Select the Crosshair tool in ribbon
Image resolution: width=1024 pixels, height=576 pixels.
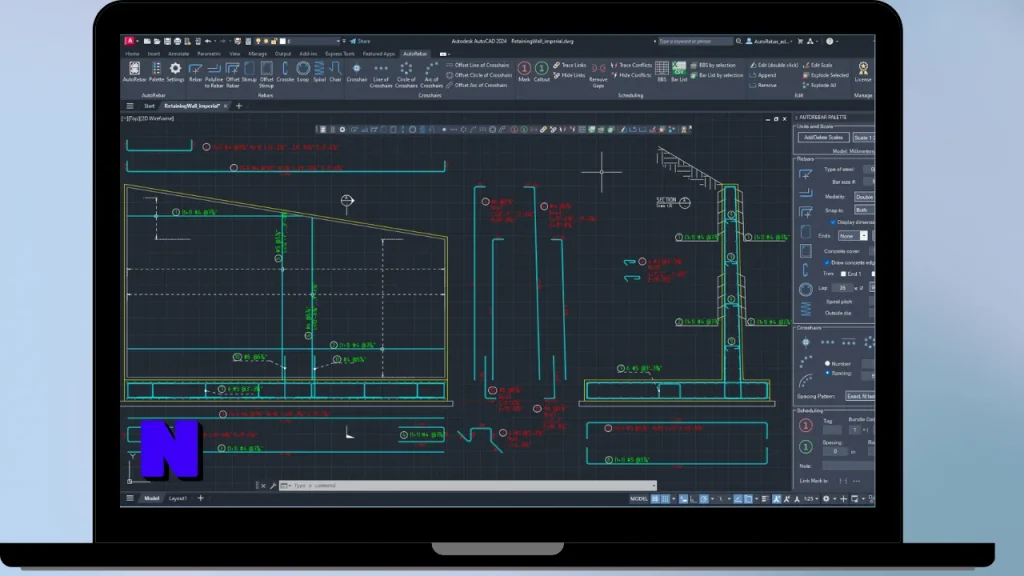(x=357, y=71)
